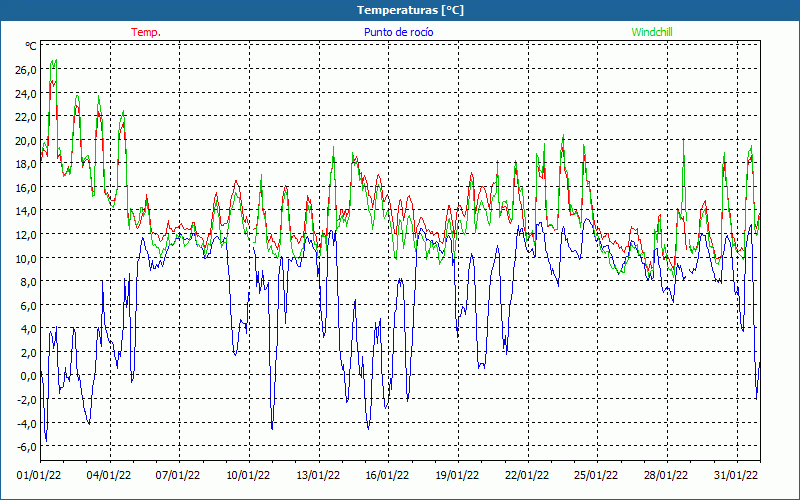
Task: Click the 4,0 y-axis value
Action: point(28,329)
